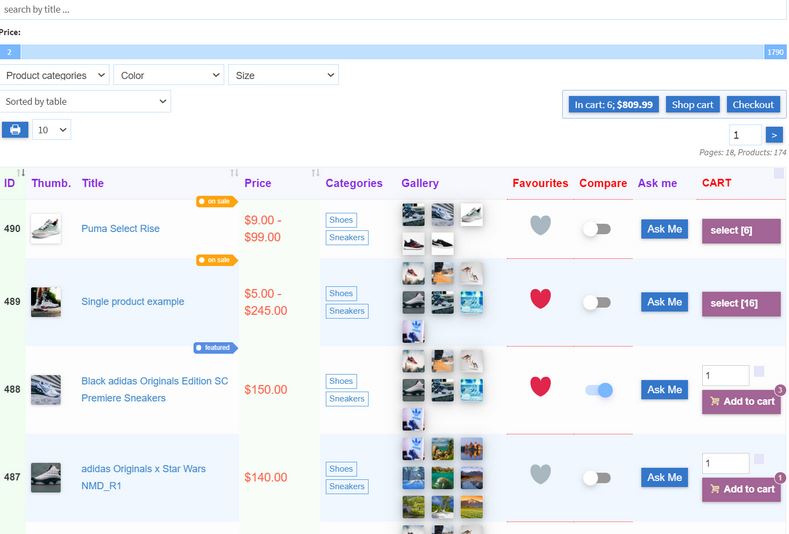Image resolution: width=789 pixels, height=534 pixels.
Task: Click Ask Me for adidas Star Wars NMD_R1
Action: pos(664,477)
